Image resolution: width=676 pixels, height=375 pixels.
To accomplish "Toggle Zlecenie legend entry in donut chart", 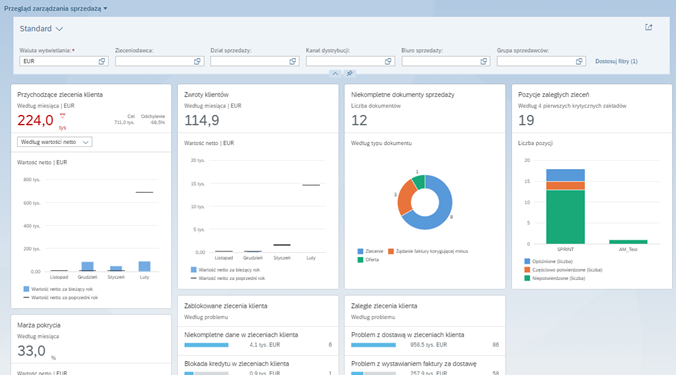I will tap(370, 251).
